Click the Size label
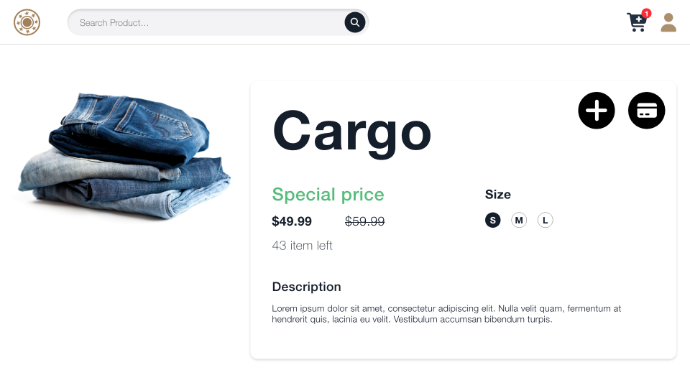Image resolution: width=690 pixels, height=388 pixels. (498, 194)
